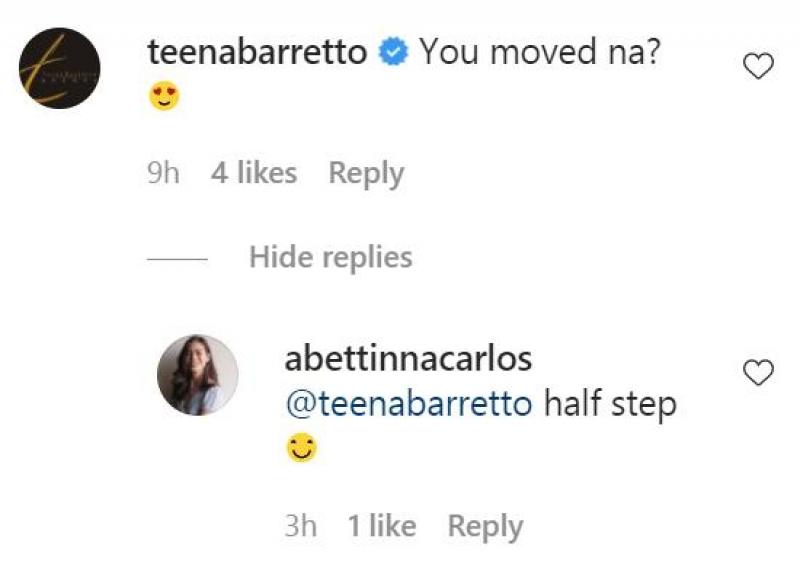Click the 9h timestamp on the top comment

162,172
